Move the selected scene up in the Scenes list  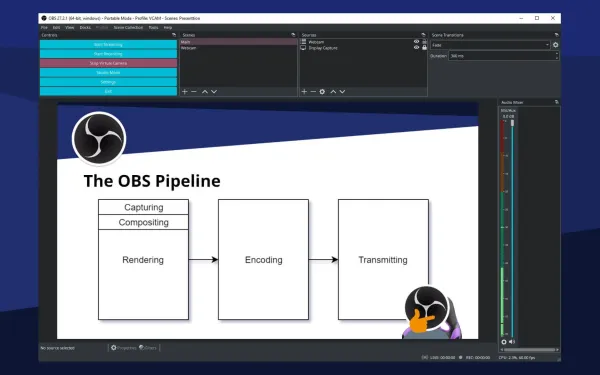click(205, 91)
